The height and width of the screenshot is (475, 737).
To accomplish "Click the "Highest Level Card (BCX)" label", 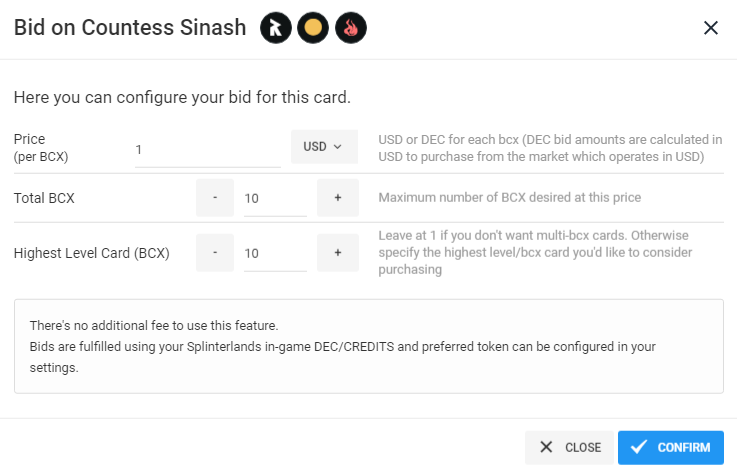I will [x=92, y=253].
